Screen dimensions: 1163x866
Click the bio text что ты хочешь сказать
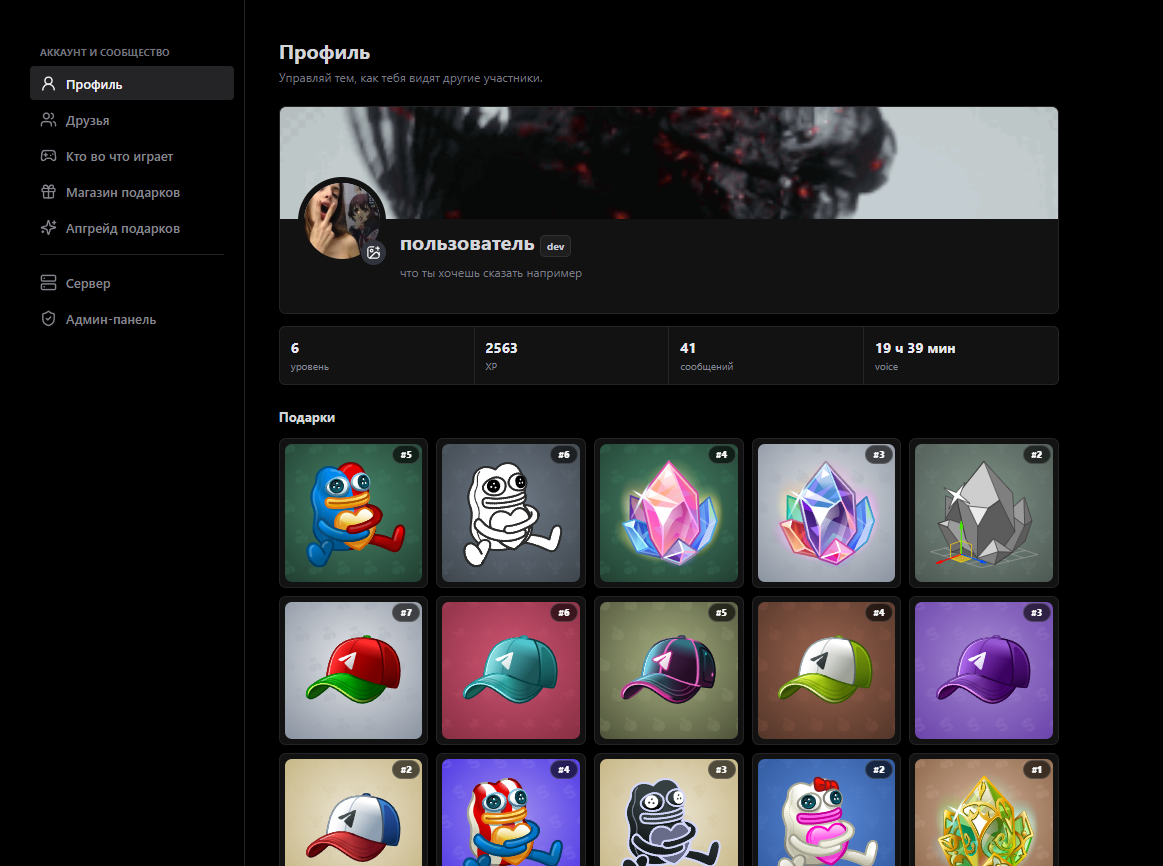click(491, 274)
